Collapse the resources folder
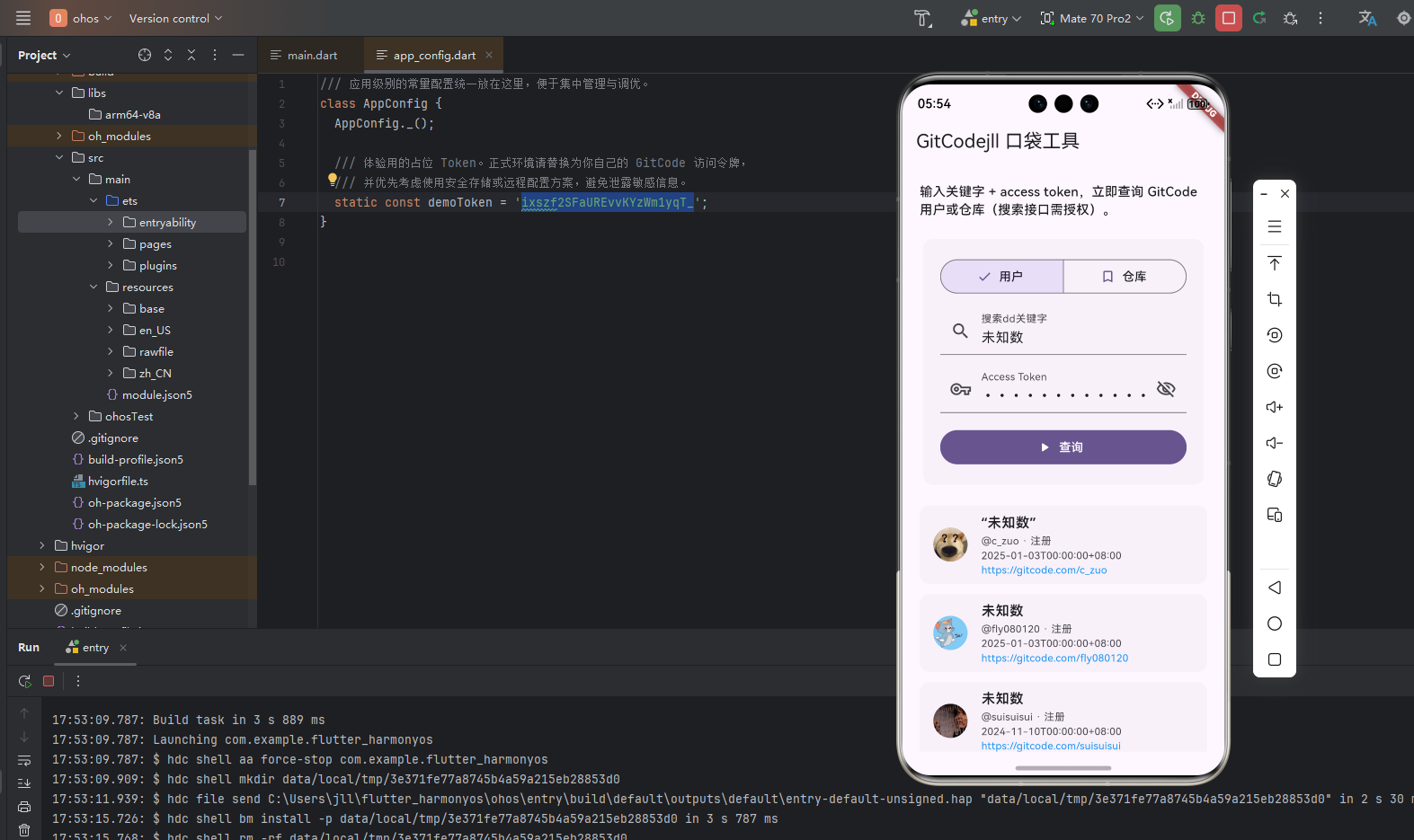 point(93,287)
